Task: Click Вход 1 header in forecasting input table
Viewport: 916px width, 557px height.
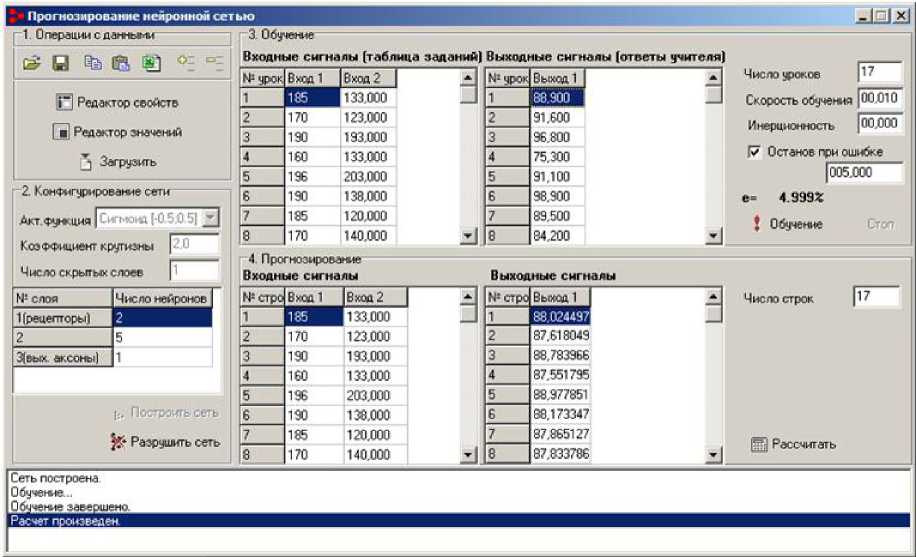Action: coord(314,297)
